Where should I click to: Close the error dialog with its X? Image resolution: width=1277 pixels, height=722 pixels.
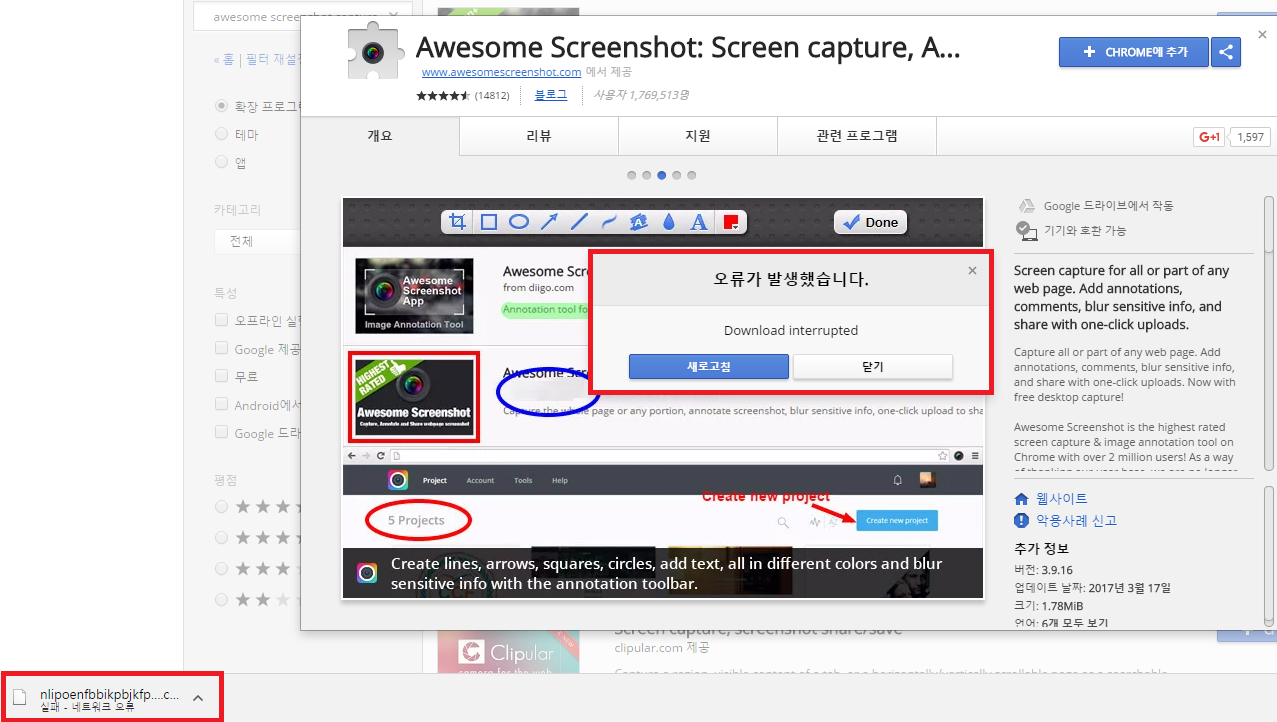click(x=973, y=270)
